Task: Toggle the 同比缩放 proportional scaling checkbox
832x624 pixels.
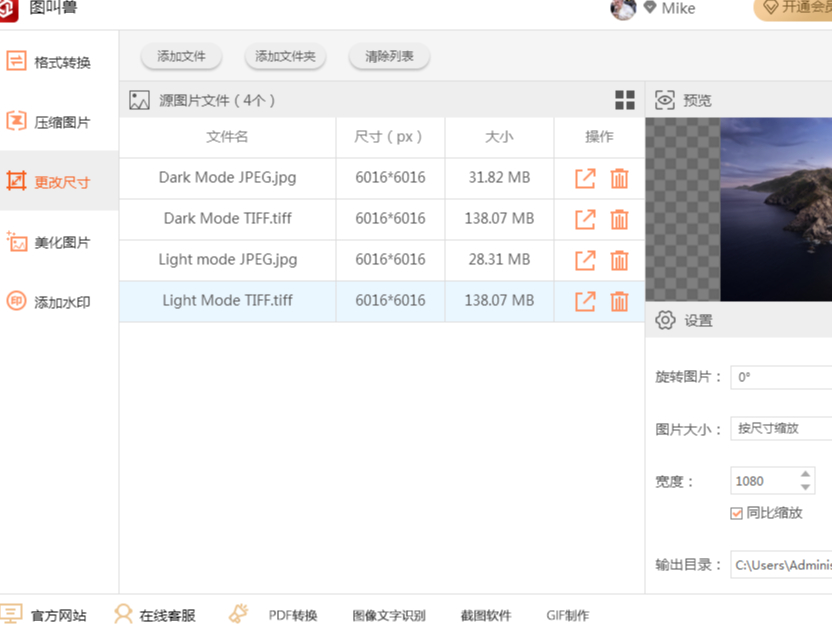Action: click(x=736, y=513)
